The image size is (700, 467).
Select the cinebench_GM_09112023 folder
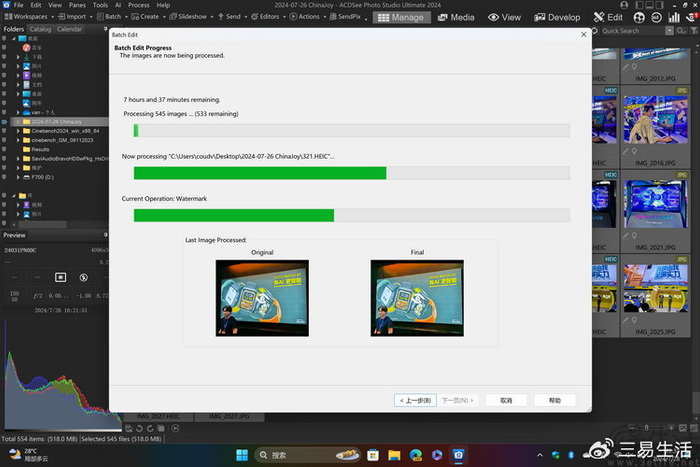58,140
